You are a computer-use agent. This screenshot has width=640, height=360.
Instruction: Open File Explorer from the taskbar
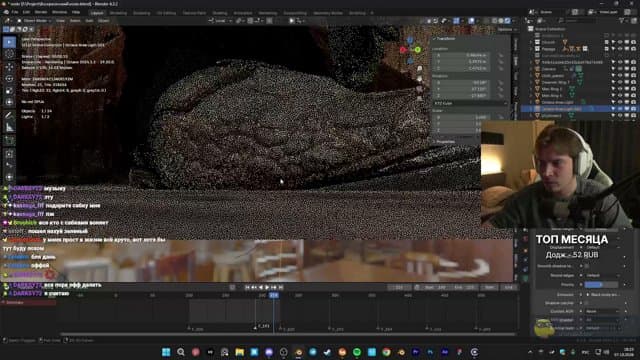tap(240, 352)
